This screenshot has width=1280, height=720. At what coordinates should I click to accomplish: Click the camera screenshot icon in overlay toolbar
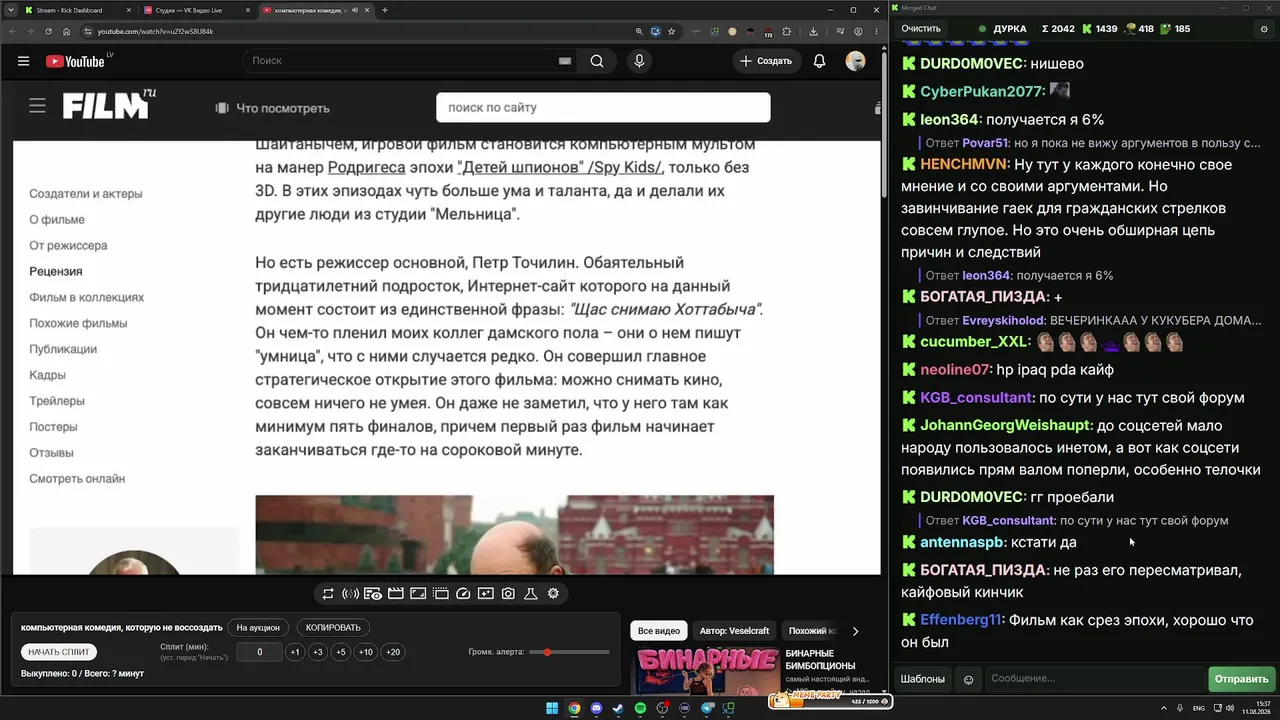508,594
